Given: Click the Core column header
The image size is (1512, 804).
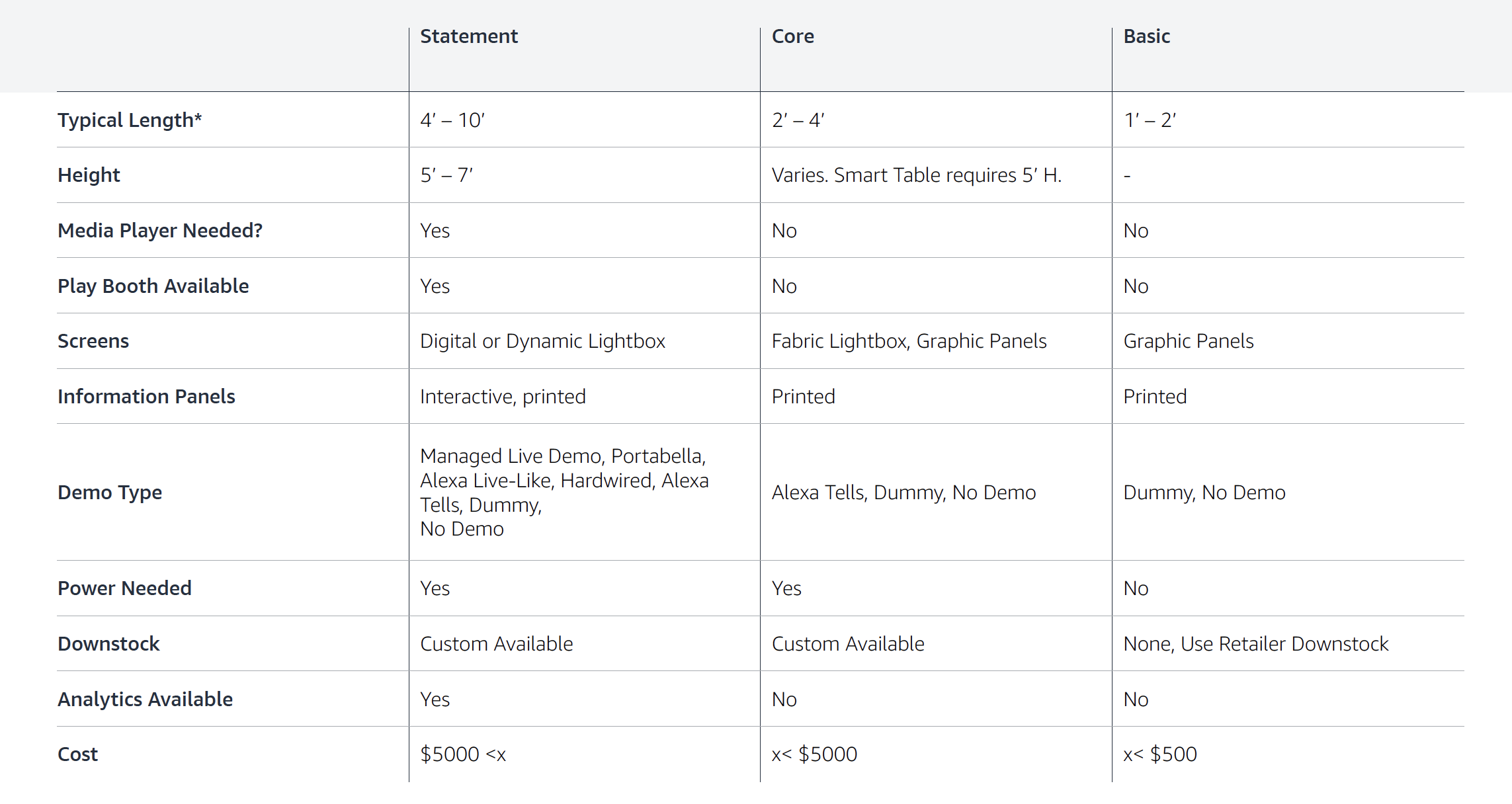Looking at the screenshot, I should pyautogui.click(x=792, y=36).
